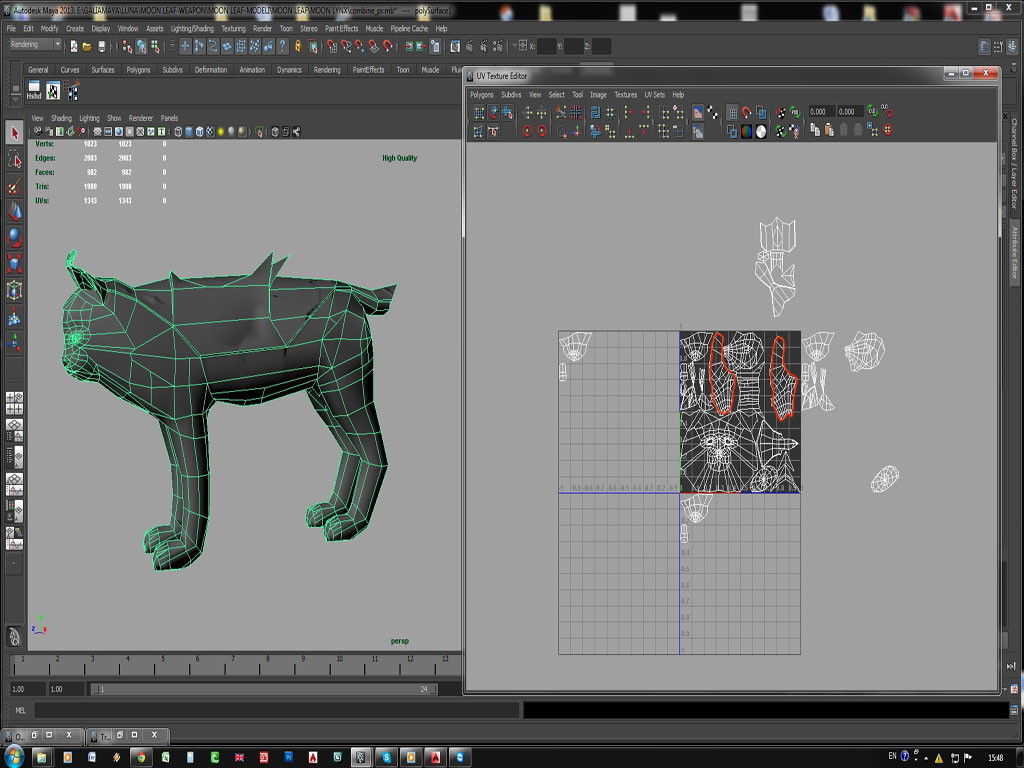Screen dimensions: 1024x768
Task: Click the Scale tool in the toolbox
Action: pyautogui.click(x=13, y=260)
